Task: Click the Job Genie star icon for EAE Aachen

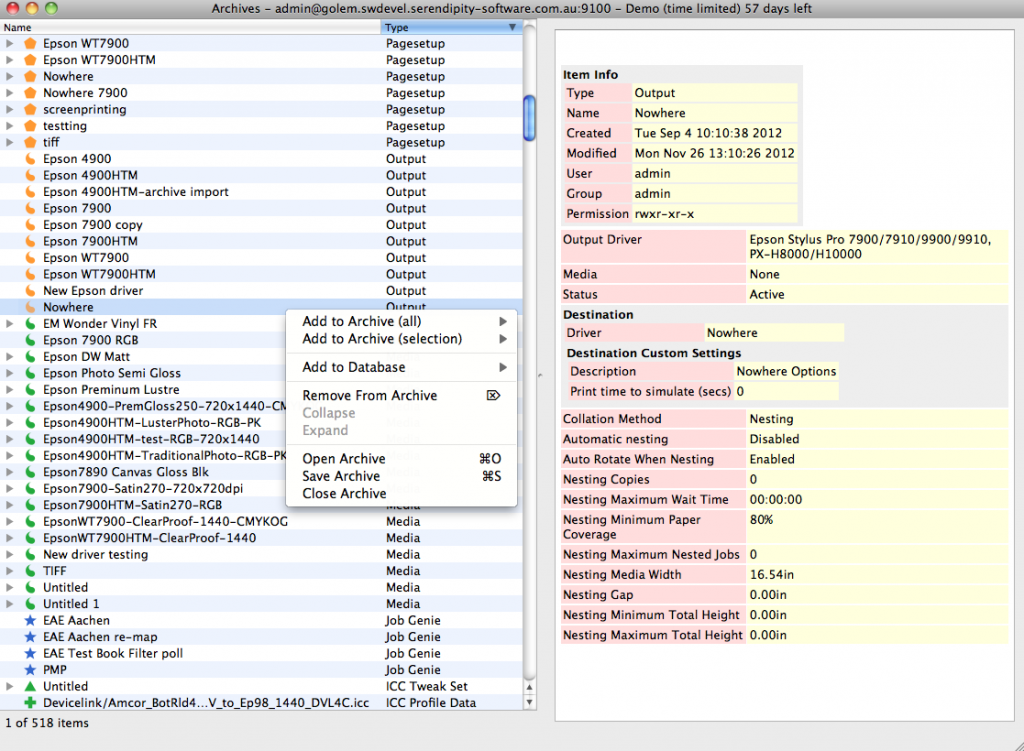Action: tap(30, 620)
